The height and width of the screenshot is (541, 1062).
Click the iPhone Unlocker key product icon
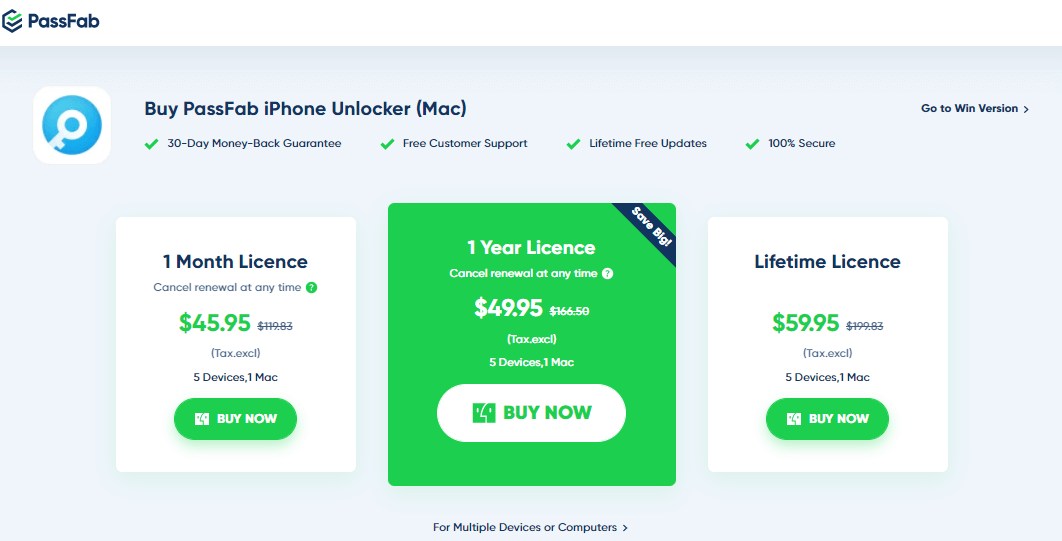(x=72, y=125)
